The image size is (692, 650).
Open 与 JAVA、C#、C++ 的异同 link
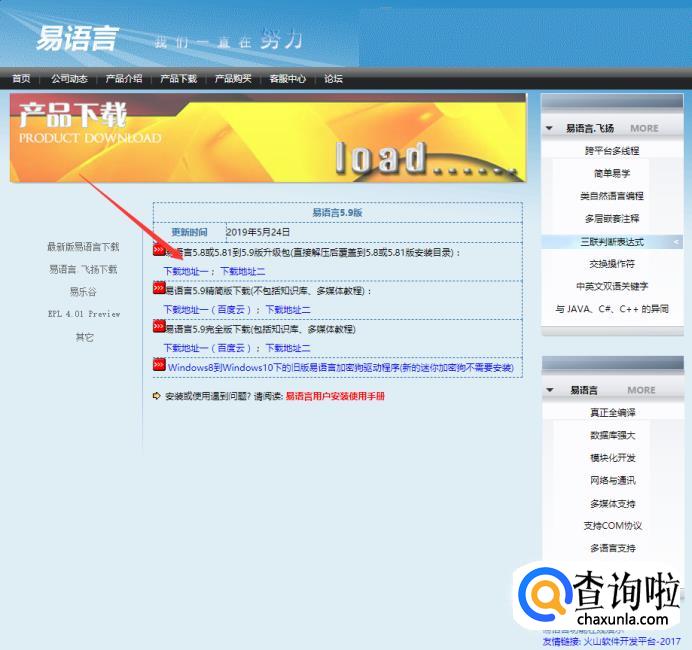click(612, 309)
